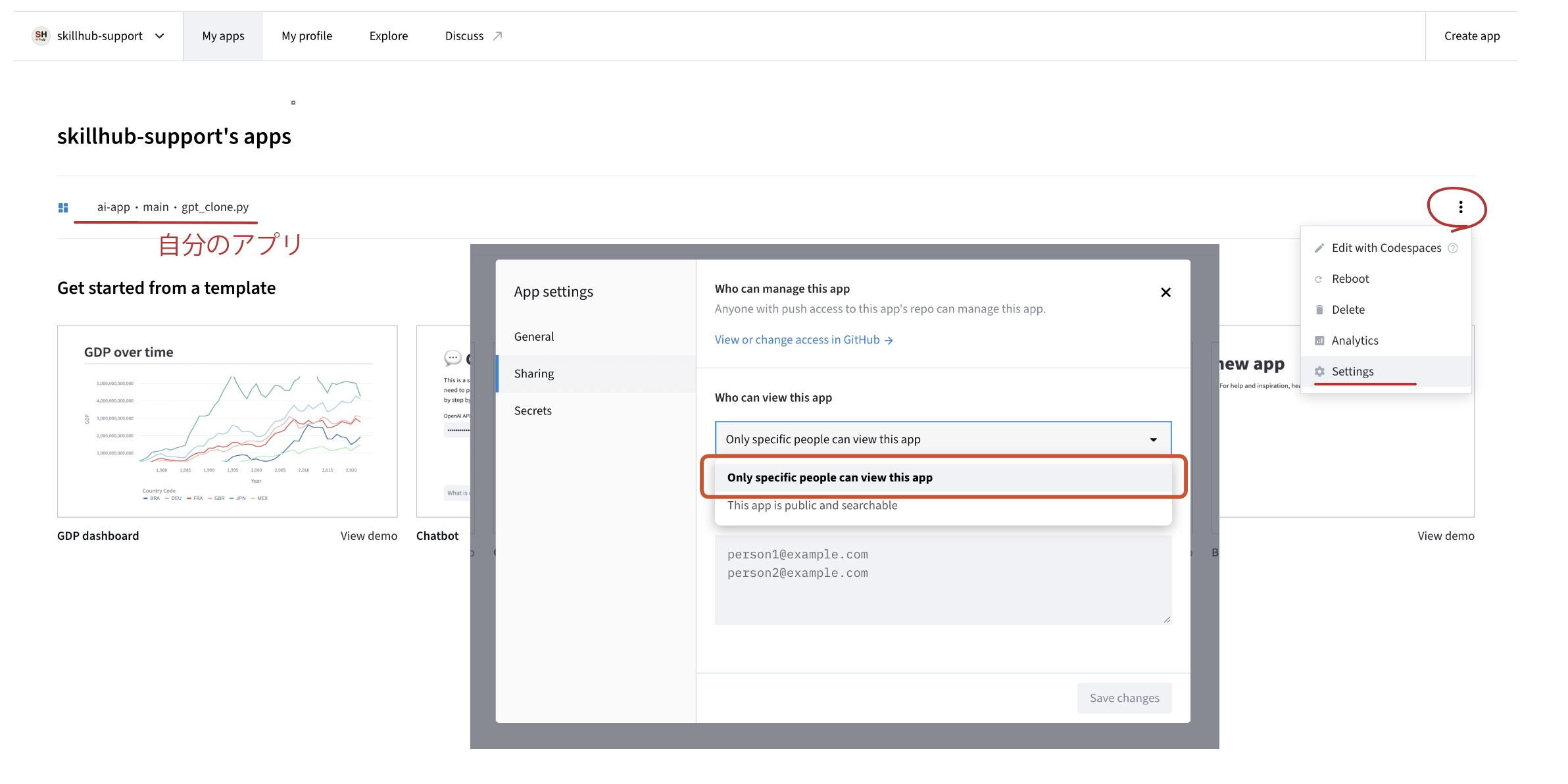Open Discuss external link
Viewport: 1568px width, 784px height.
pos(474,36)
